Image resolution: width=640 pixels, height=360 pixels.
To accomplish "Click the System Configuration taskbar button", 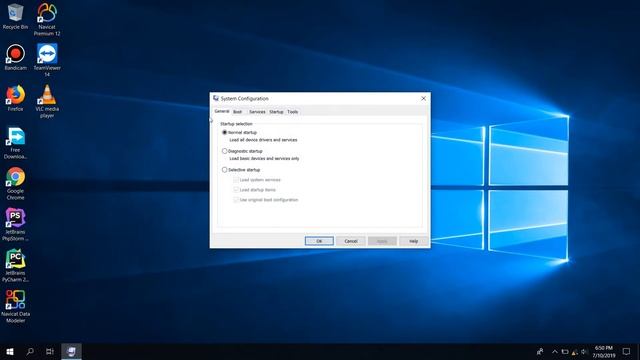I will pyautogui.click(x=71, y=351).
